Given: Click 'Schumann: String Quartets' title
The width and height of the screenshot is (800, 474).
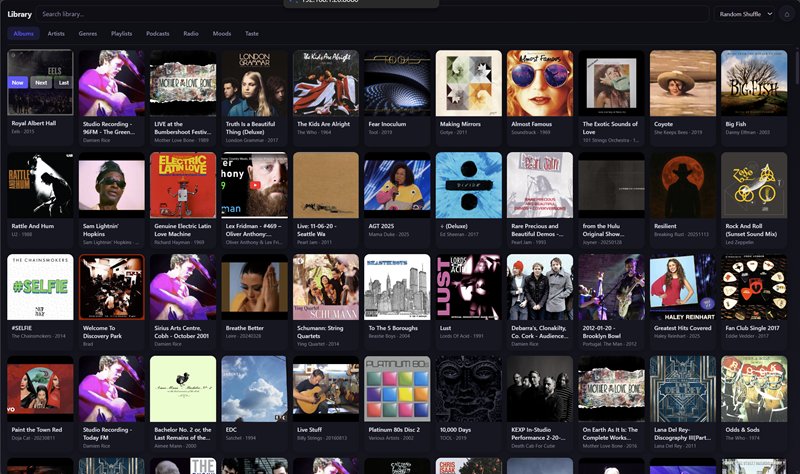Looking at the screenshot, I should pyautogui.click(x=321, y=332).
